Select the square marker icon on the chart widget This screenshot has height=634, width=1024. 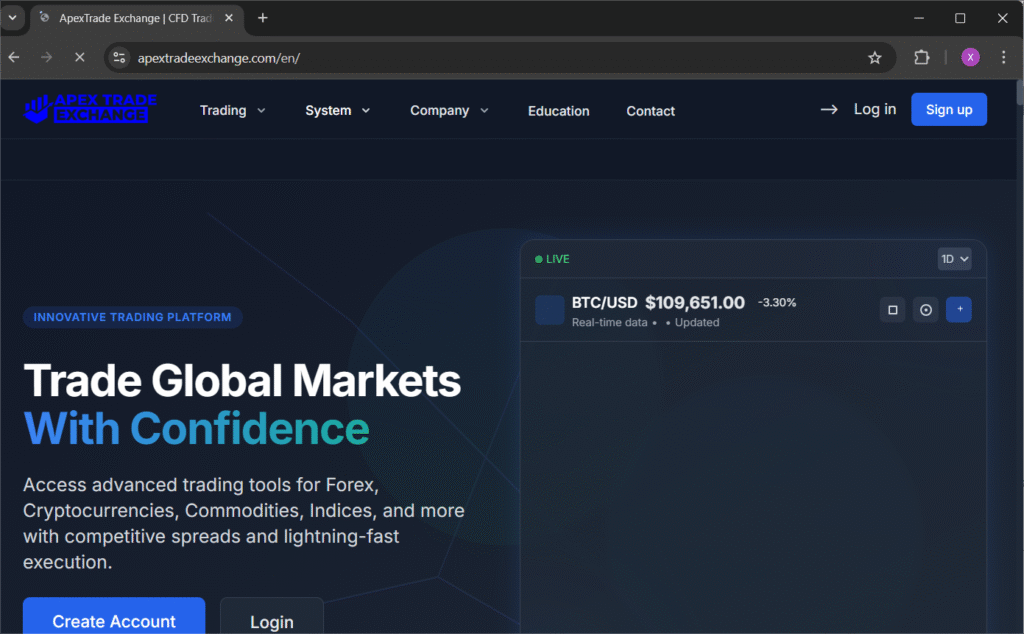coord(891,310)
